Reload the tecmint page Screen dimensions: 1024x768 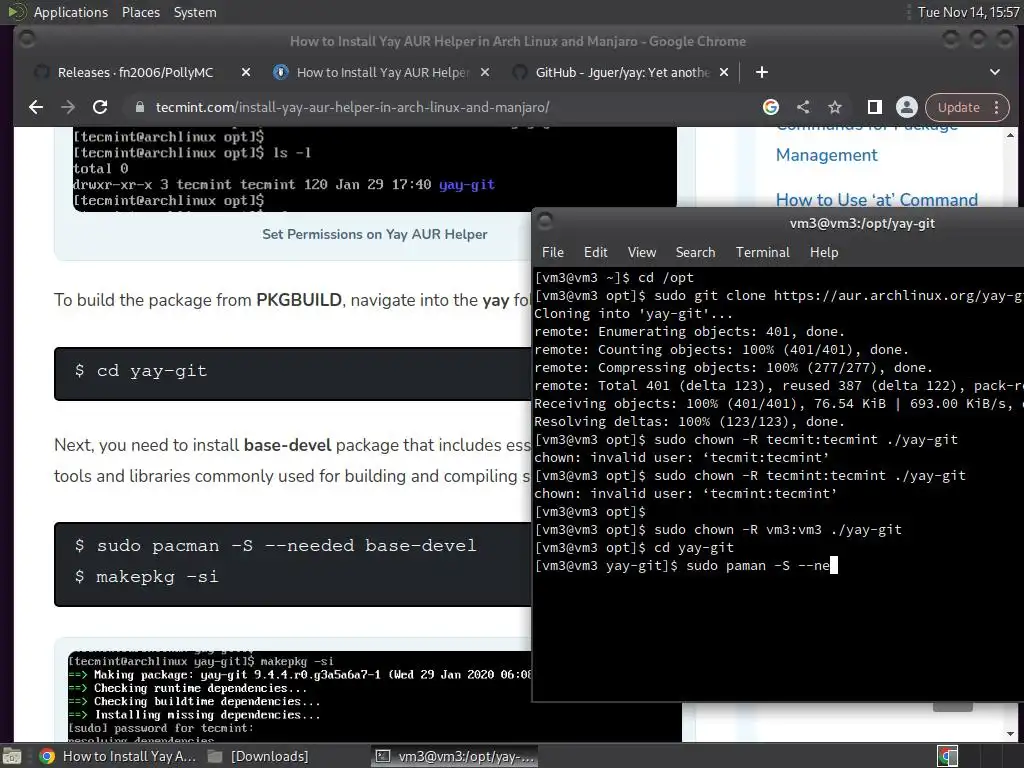pyautogui.click(x=100, y=107)
